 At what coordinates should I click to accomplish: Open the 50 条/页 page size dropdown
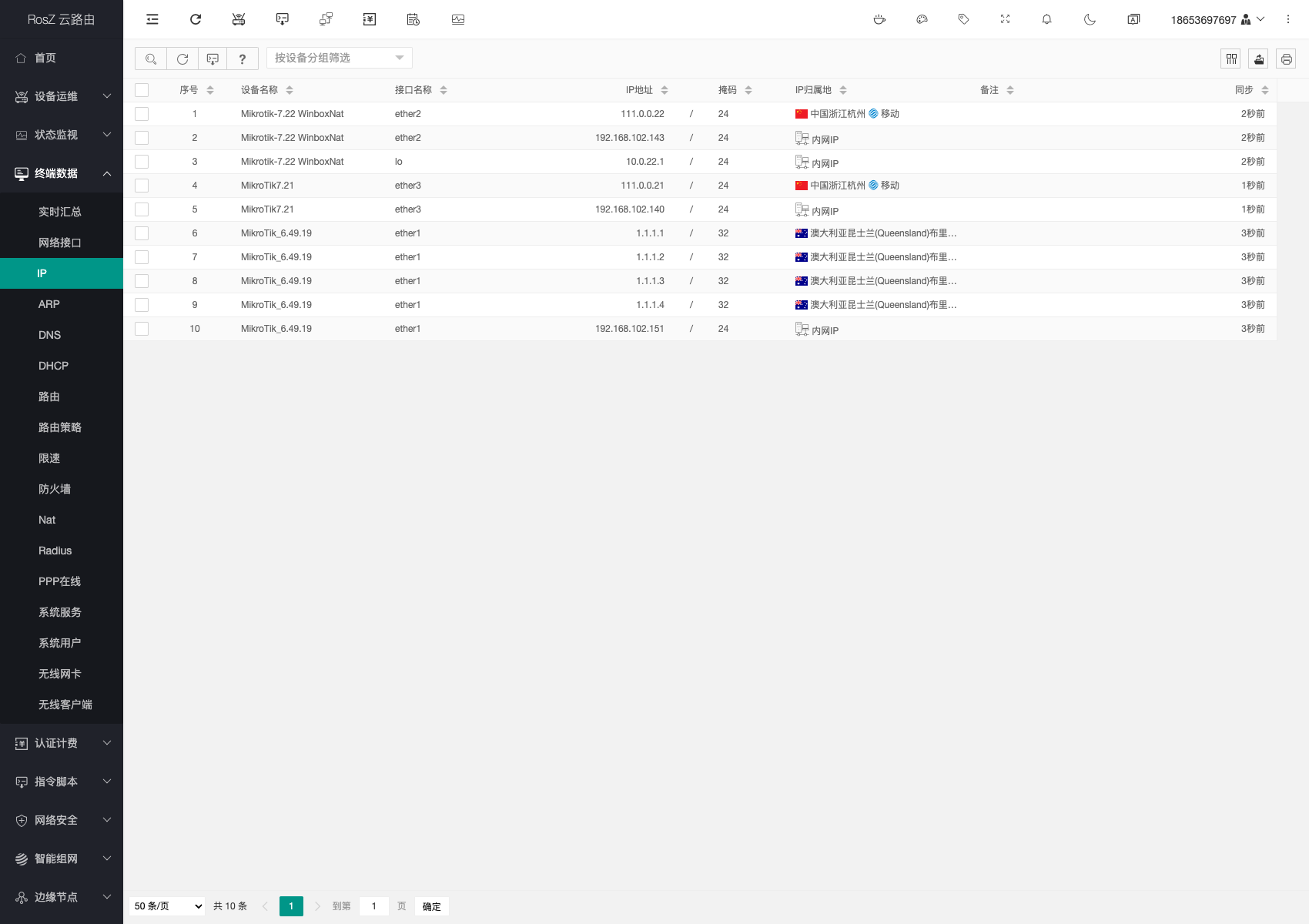click(x=168, y=906)
